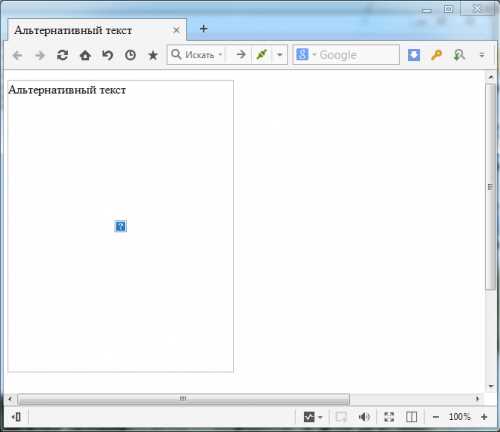This screenshot has height=432, width=500.
Task: Zoom in with the plus button
Action: coord(484,417)
